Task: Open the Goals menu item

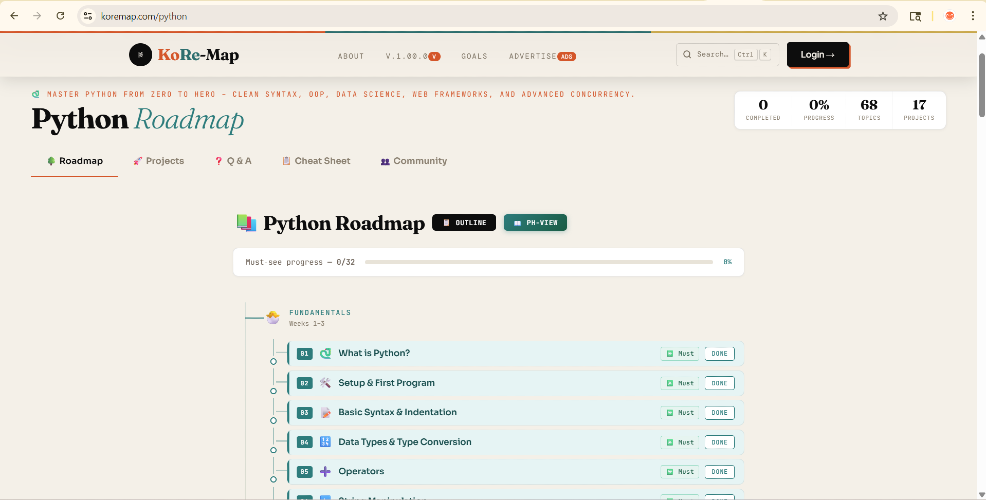Action: (x=474, y=56)
